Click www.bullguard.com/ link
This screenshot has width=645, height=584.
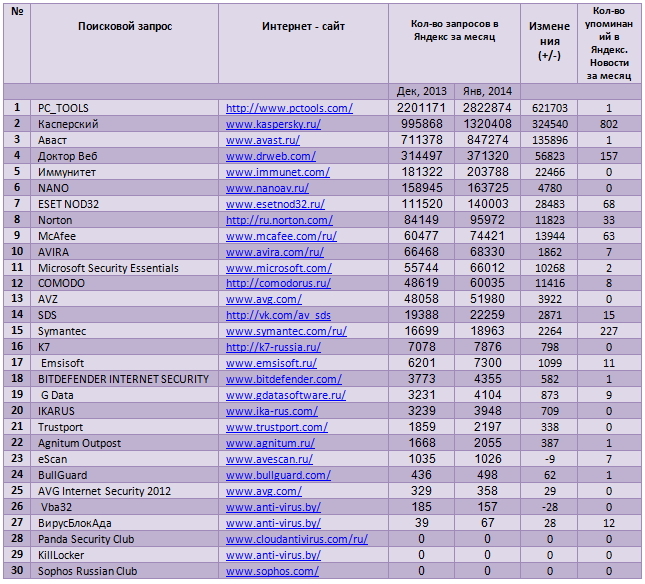[x=278, y=475]
